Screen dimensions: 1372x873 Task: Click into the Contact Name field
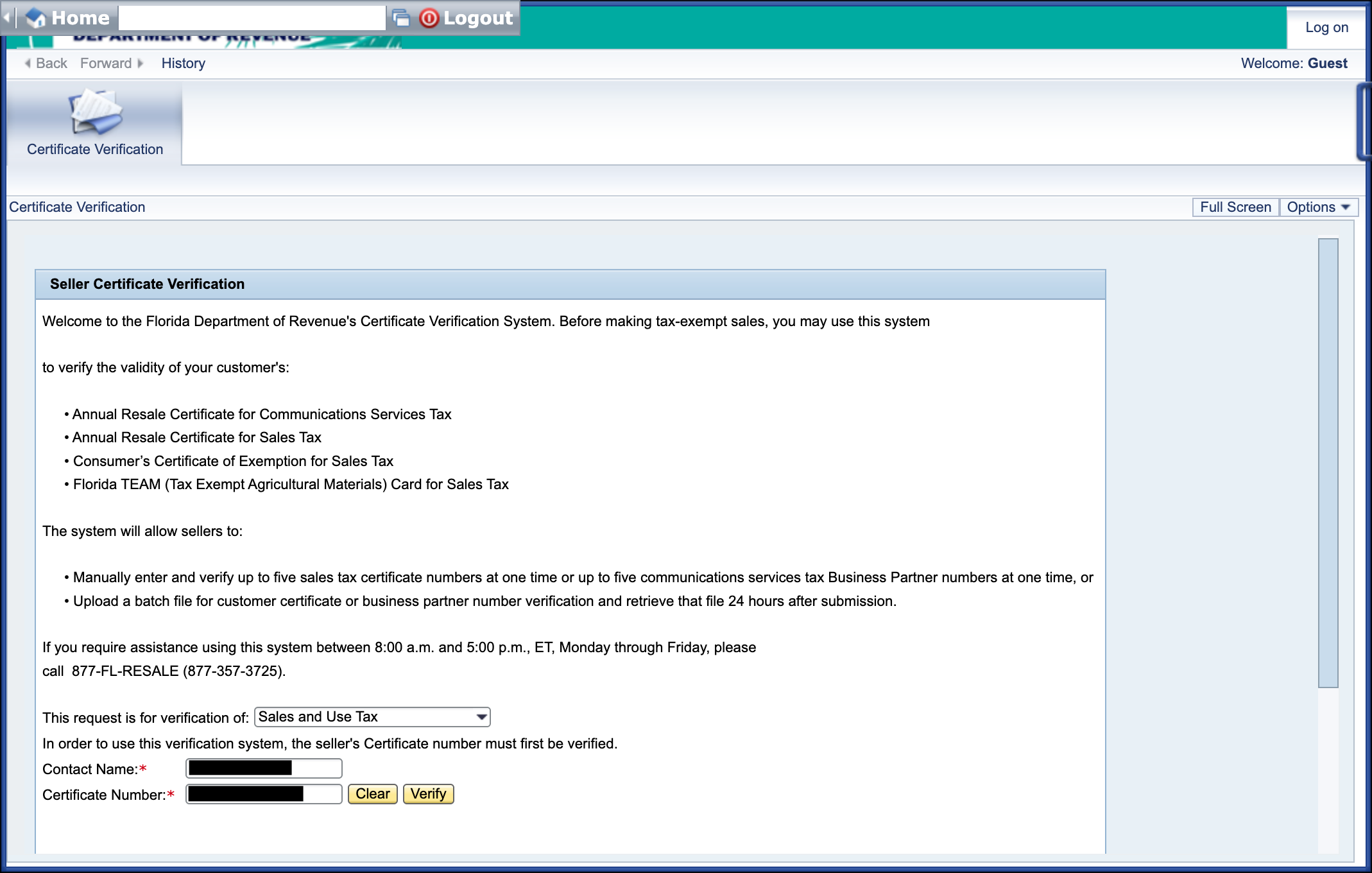[264, 768]
